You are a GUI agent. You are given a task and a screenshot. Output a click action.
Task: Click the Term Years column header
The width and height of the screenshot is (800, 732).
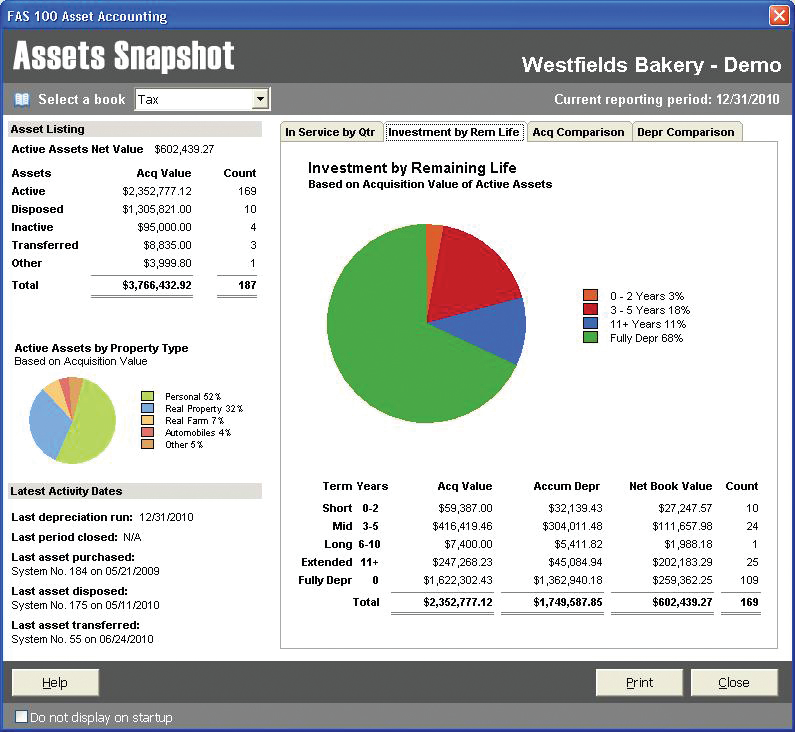pos(355,486)
